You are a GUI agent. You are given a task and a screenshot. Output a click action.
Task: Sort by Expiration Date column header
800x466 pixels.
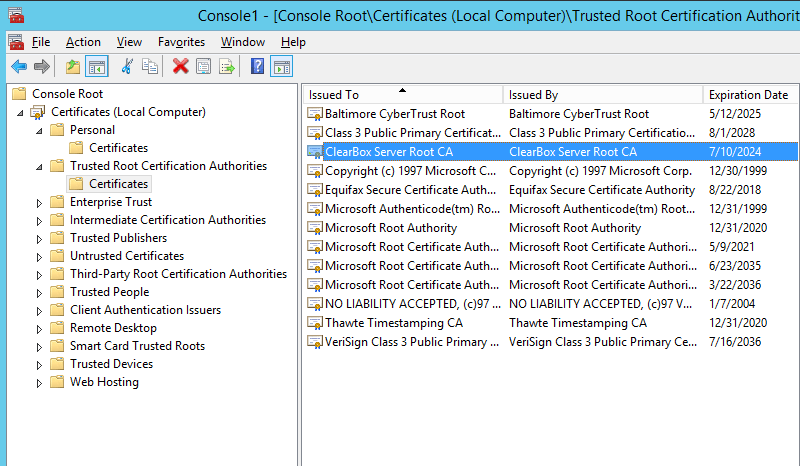(x=751, y=94)
